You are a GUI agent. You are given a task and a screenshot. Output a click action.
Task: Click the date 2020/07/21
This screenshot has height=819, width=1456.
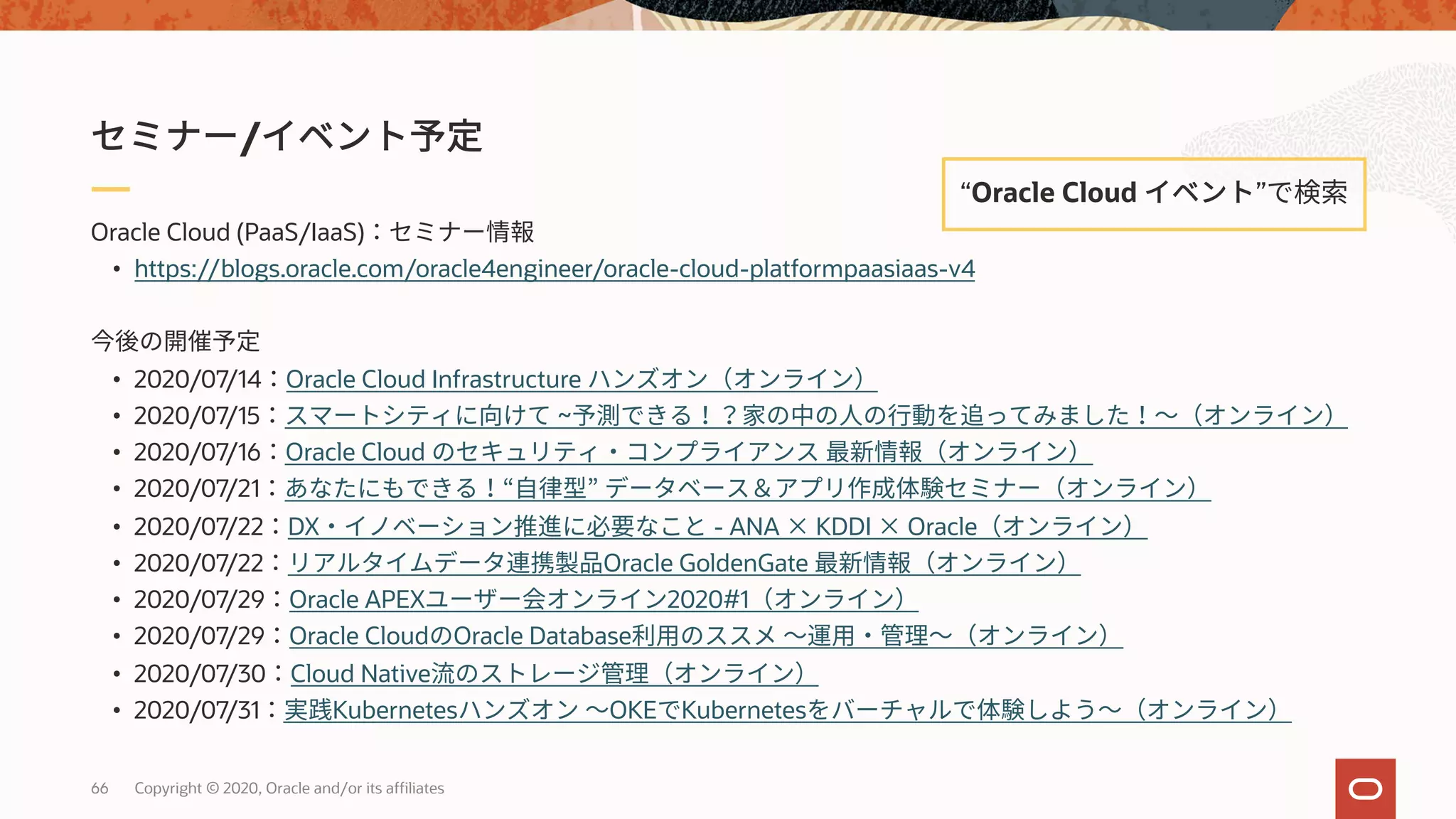click(197, 488)
